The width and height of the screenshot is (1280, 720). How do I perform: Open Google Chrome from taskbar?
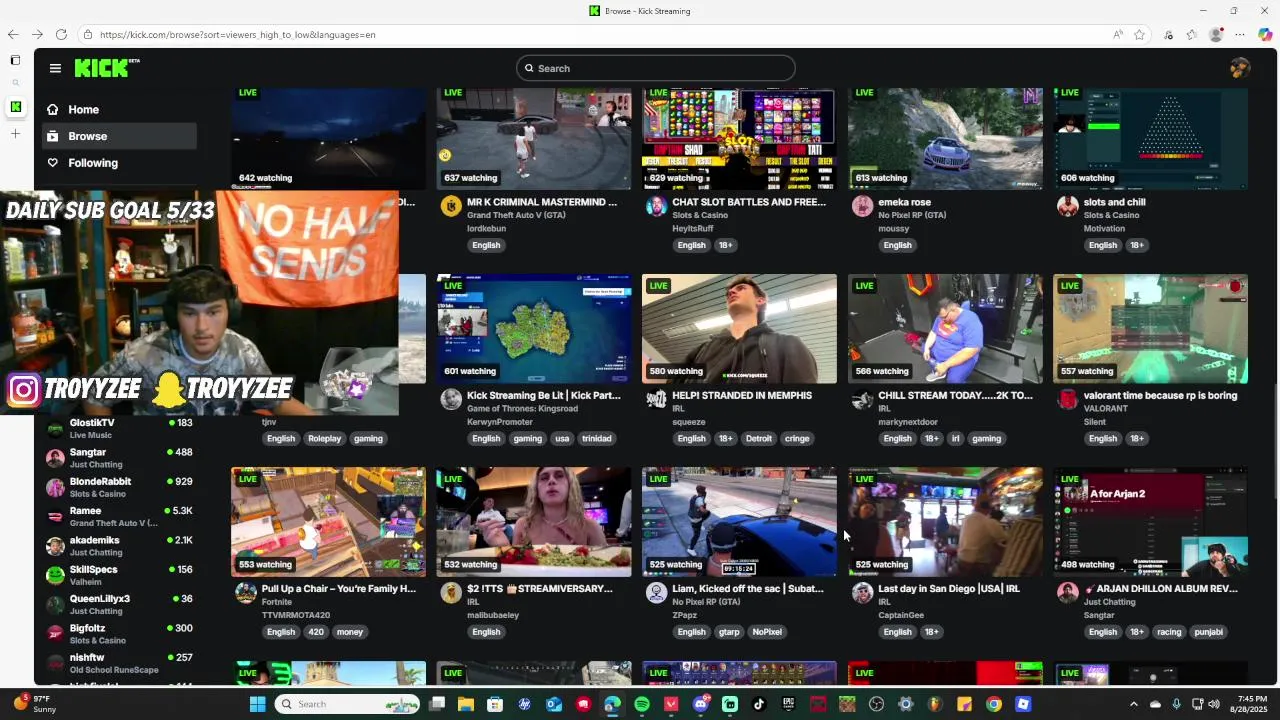click(x=993, y=704)
